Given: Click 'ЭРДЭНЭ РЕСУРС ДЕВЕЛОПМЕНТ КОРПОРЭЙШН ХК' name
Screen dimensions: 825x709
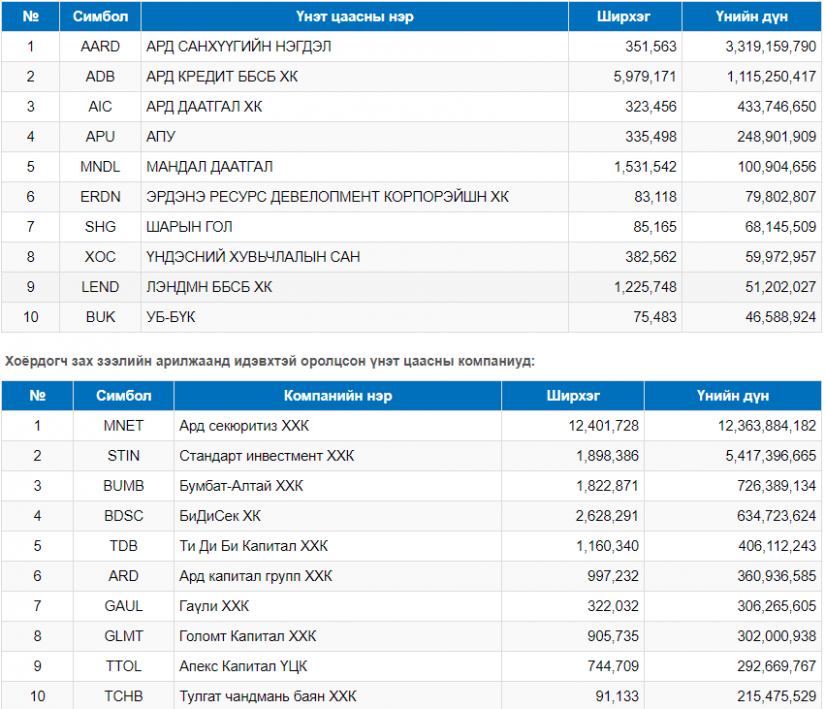Looking at the screenshot, I should tap(327, 196).
